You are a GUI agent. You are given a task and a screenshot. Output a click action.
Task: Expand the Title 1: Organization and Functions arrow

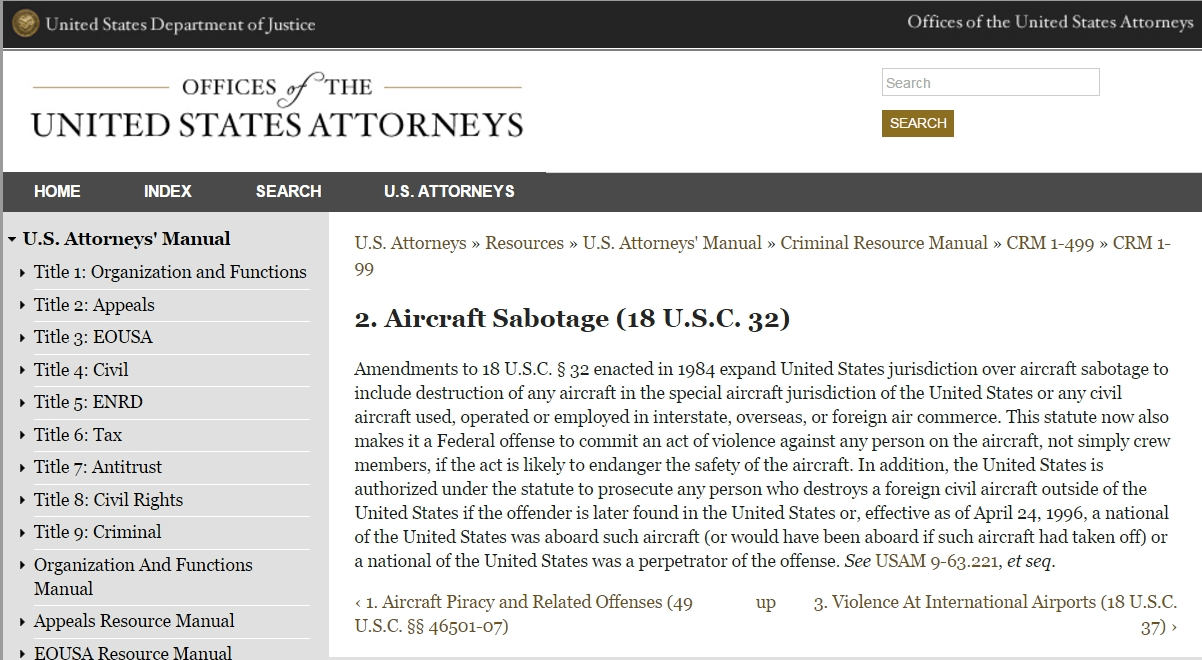[23, 272]
